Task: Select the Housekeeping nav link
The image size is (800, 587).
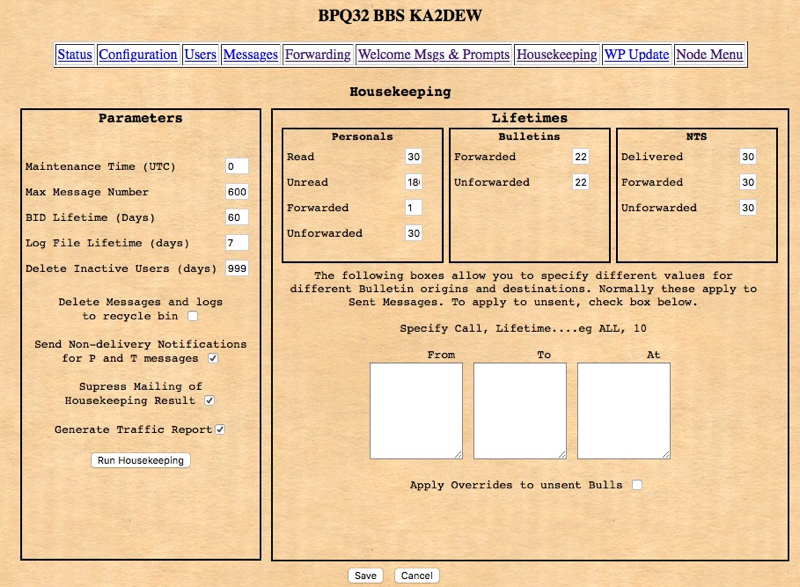Action: 557,55
